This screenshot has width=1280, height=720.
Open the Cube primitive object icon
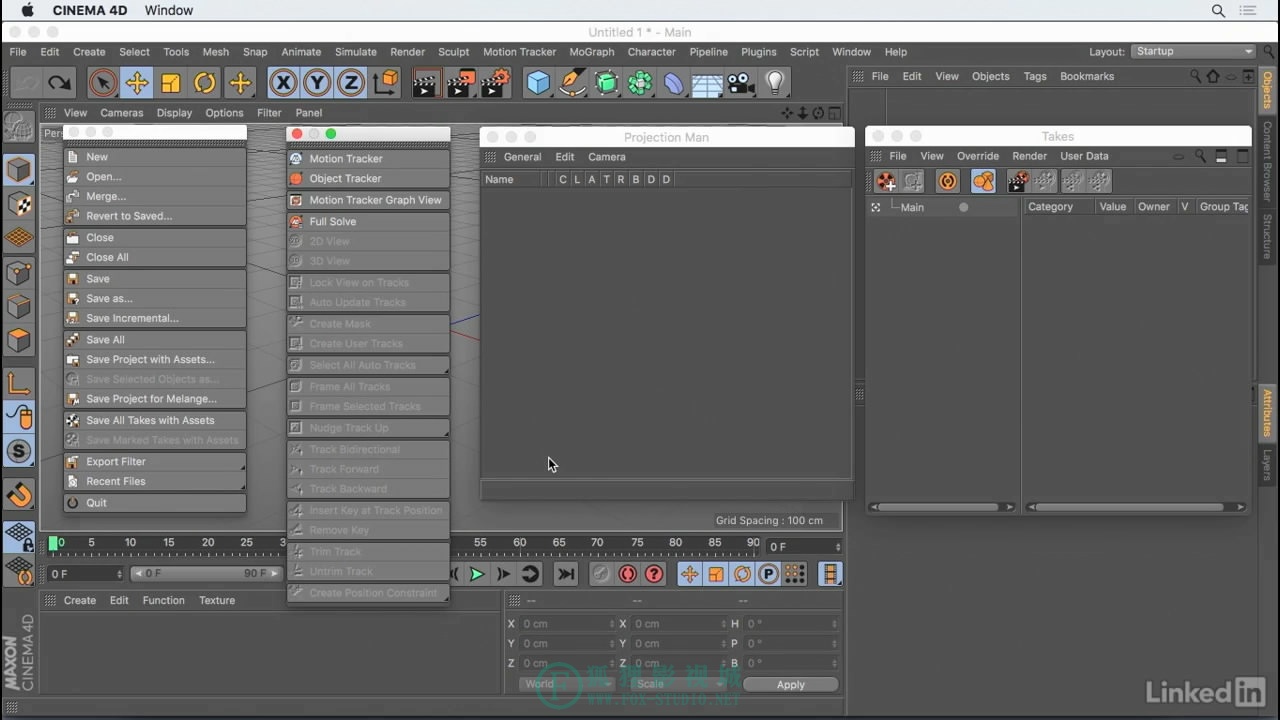tap(539, 83)
